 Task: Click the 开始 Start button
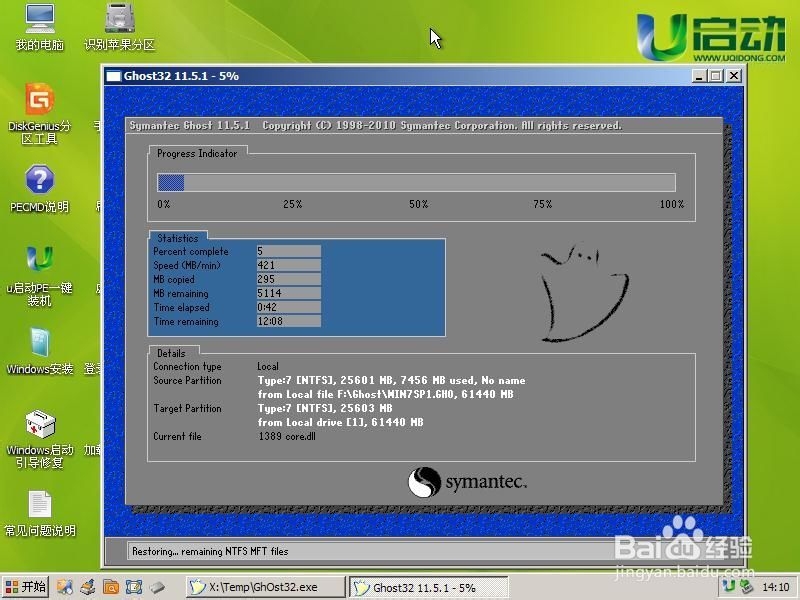coord(26,587)
